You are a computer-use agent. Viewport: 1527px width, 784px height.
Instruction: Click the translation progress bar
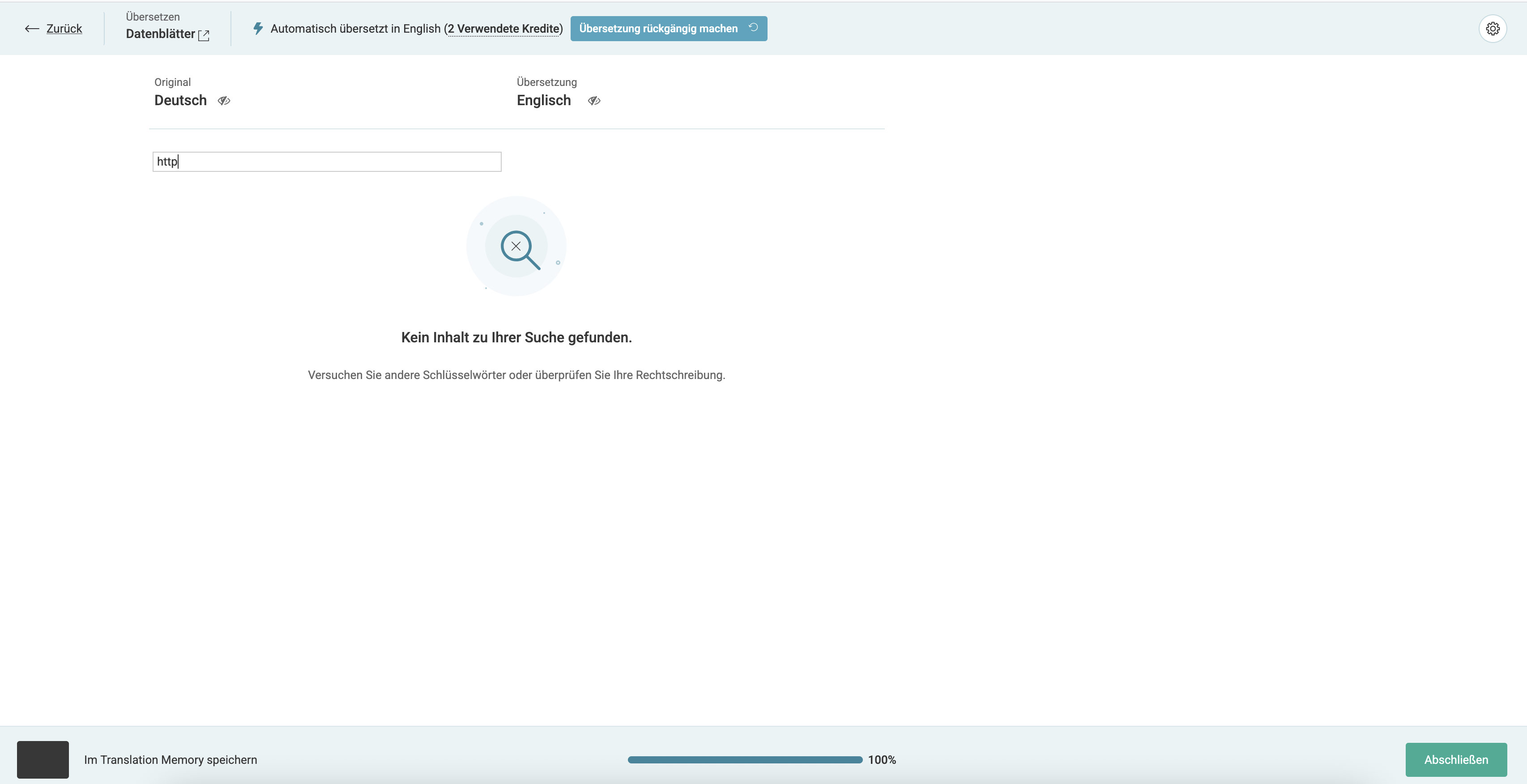tap(745, 760)
